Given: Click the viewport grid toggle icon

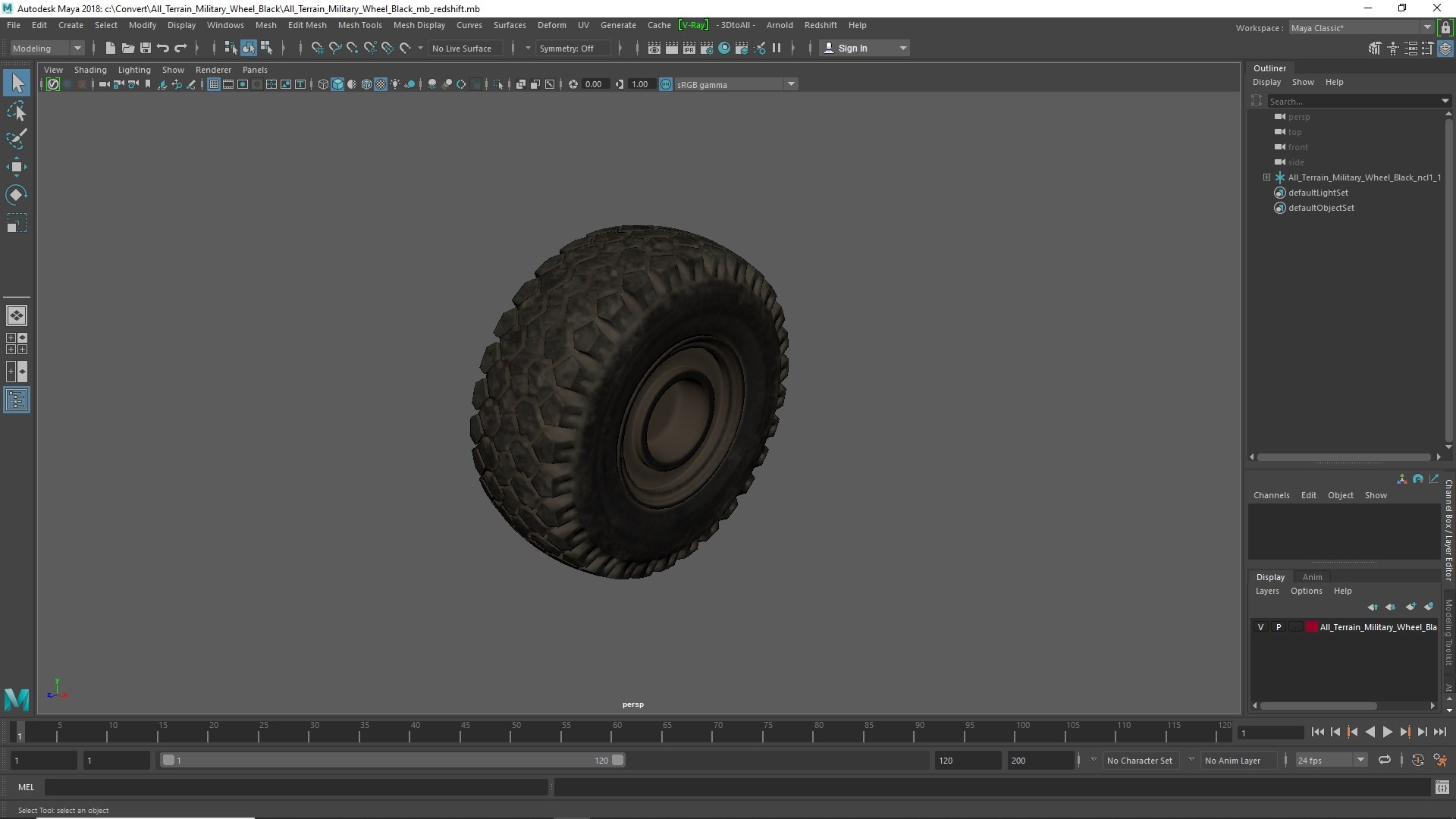Looking at the screenshot, I should [214, 84].
